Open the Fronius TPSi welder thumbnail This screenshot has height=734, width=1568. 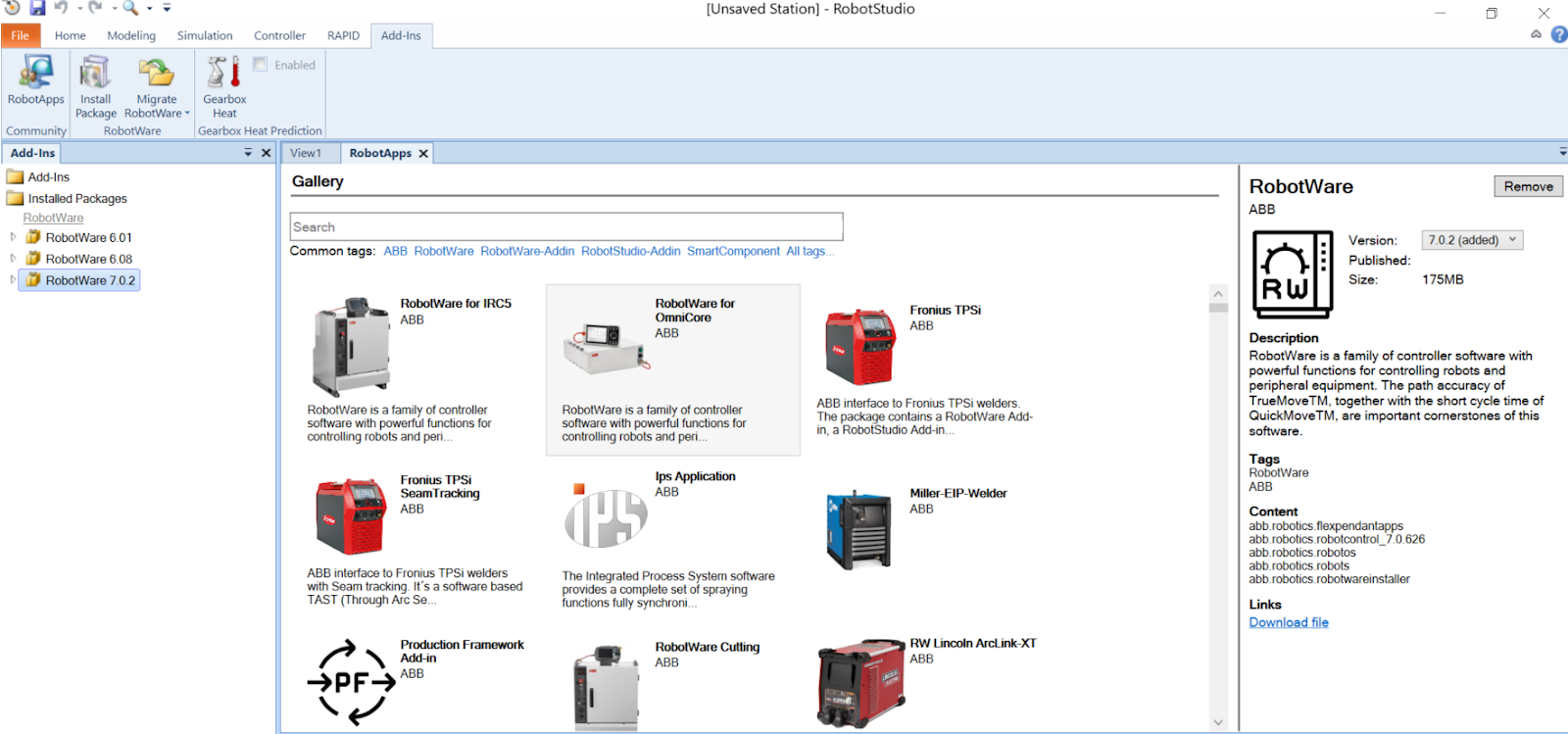click(860, 348)
